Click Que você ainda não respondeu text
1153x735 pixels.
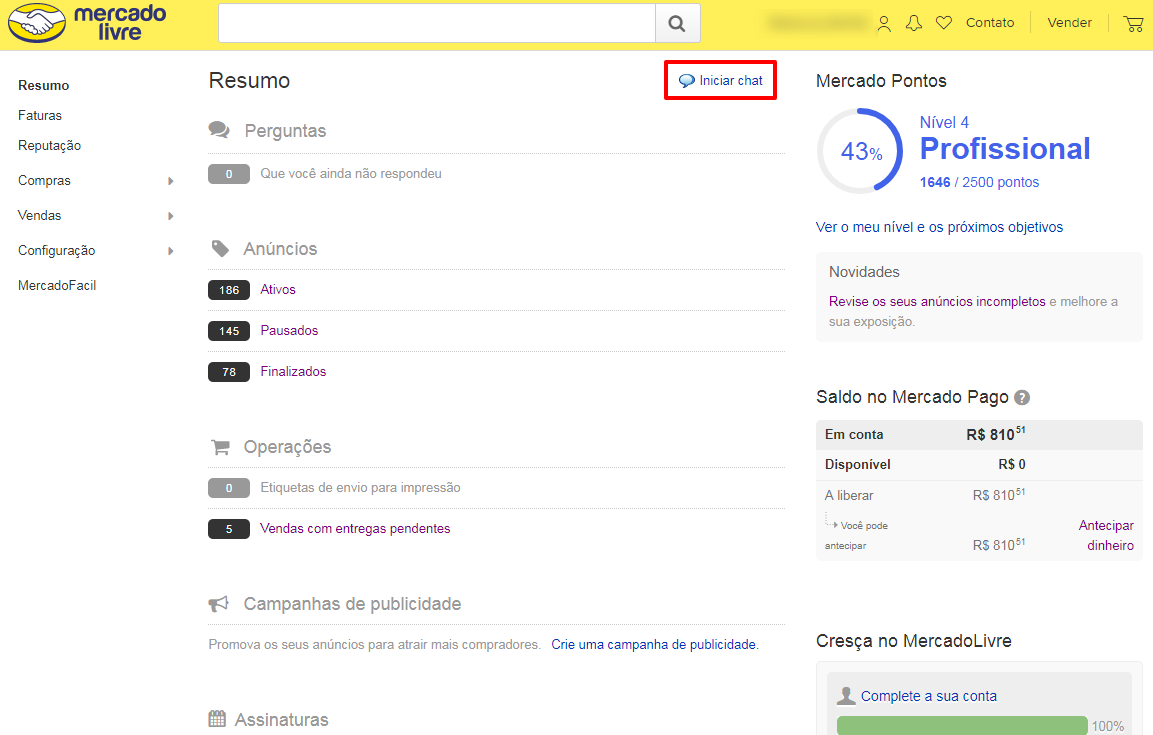coord(351,173)
